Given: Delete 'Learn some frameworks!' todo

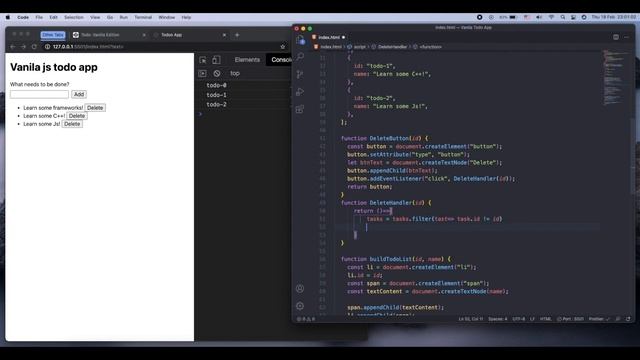Looking at the screenshot, I should pos(95,108).
